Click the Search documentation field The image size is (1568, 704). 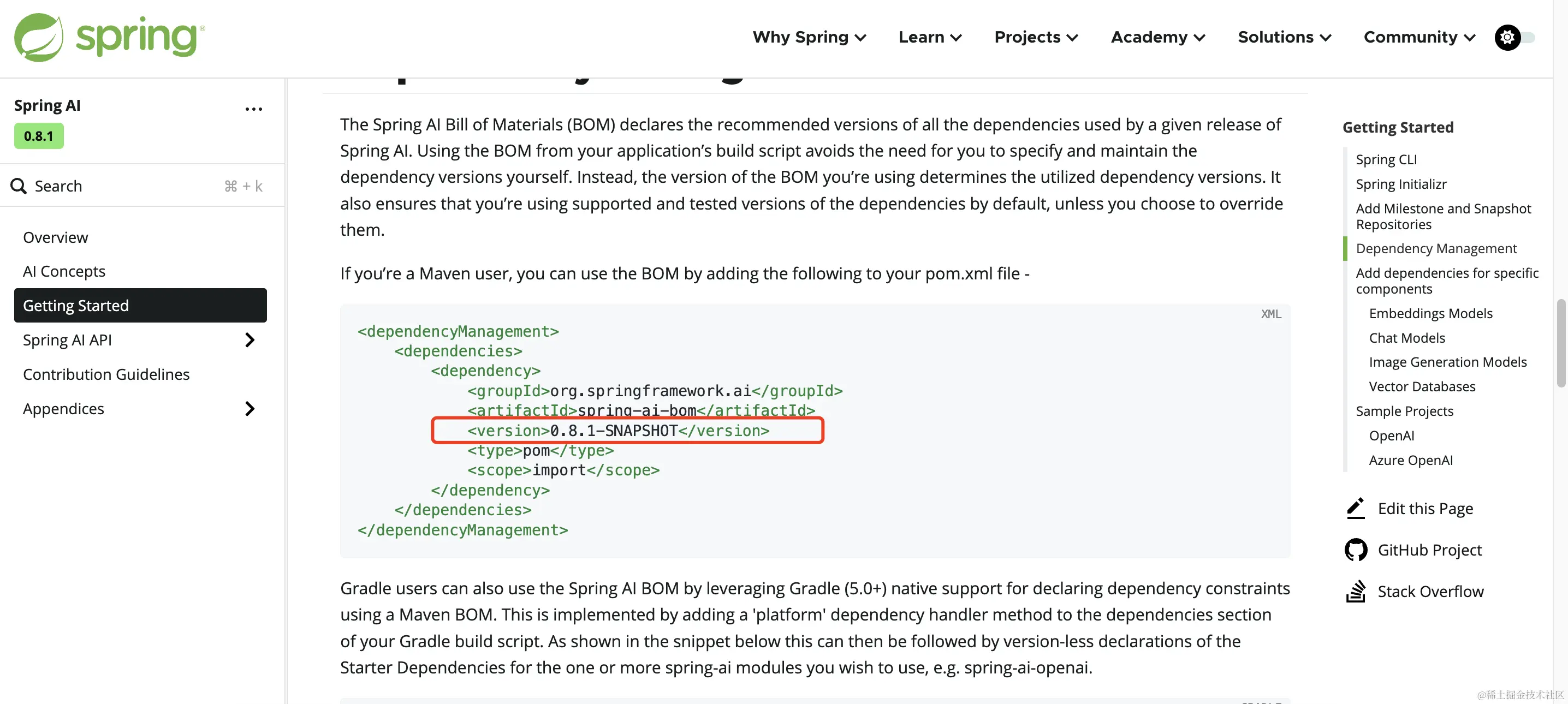(x=122, y=186)
